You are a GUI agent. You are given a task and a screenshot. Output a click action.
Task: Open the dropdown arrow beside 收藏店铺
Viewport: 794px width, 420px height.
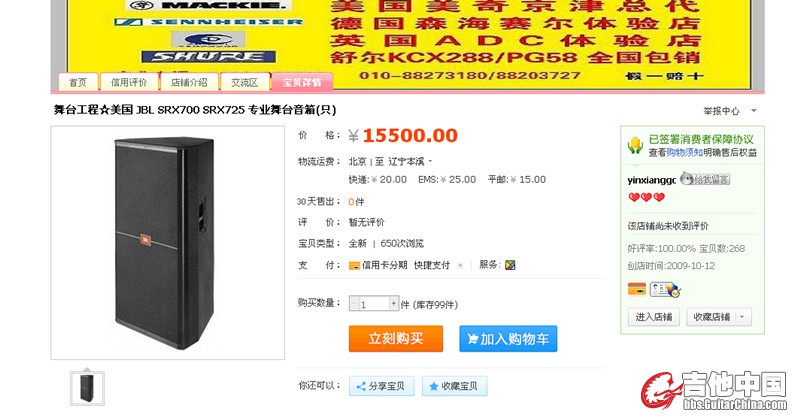[x=742, y=317]
